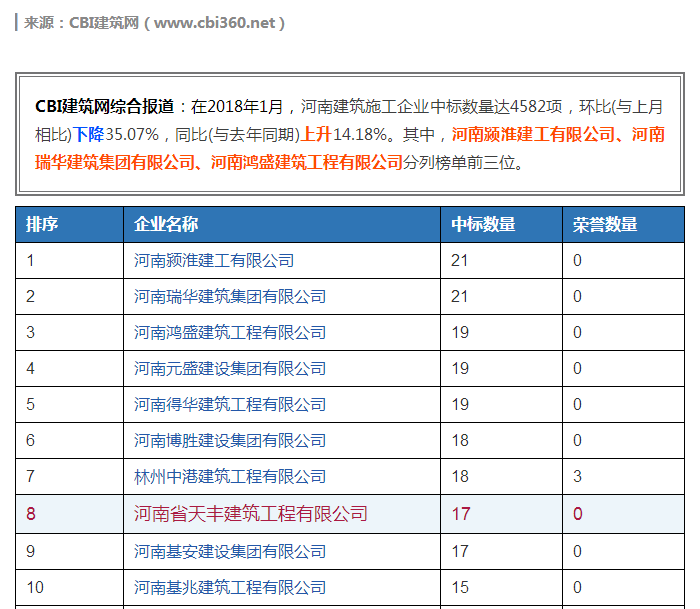Click the 企业名称 column header
Viewport: 700px width, 609px height.
click(166, 225)
